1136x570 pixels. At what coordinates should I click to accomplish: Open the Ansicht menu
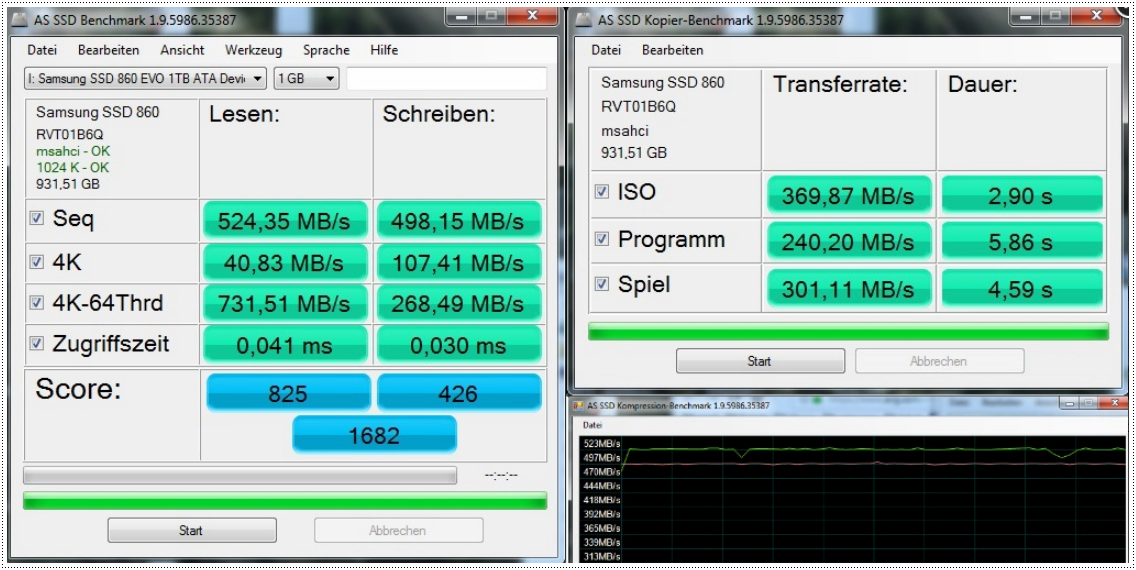[183, 50]
